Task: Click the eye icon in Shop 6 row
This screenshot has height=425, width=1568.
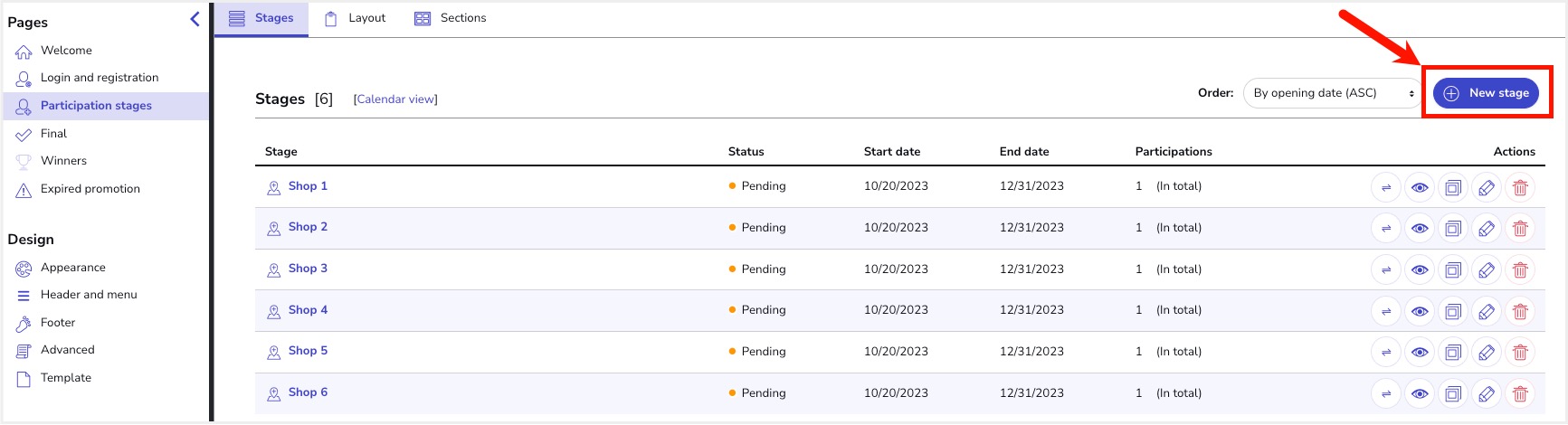Action: (1420, 394)
